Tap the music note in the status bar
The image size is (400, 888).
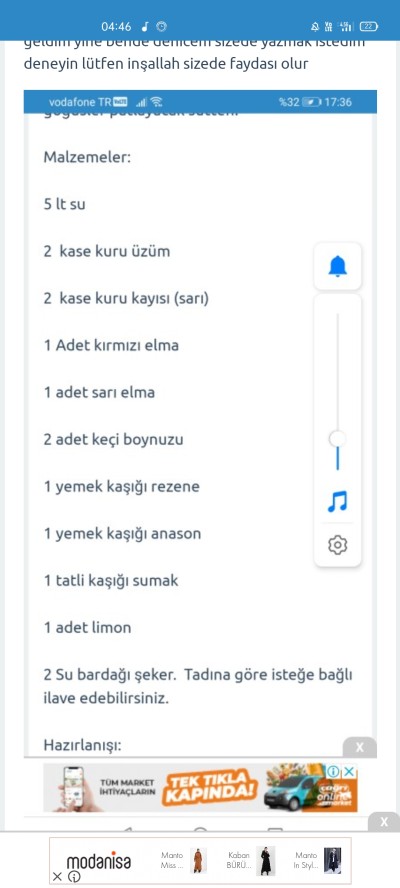click(145, 27)
